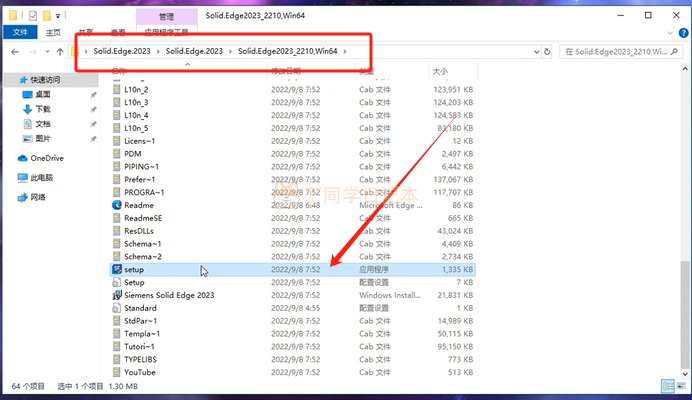This screenshot has height=400, width=692.
Task: Select the Readme Microsoft Edge file icon
Action: point(117,205)
